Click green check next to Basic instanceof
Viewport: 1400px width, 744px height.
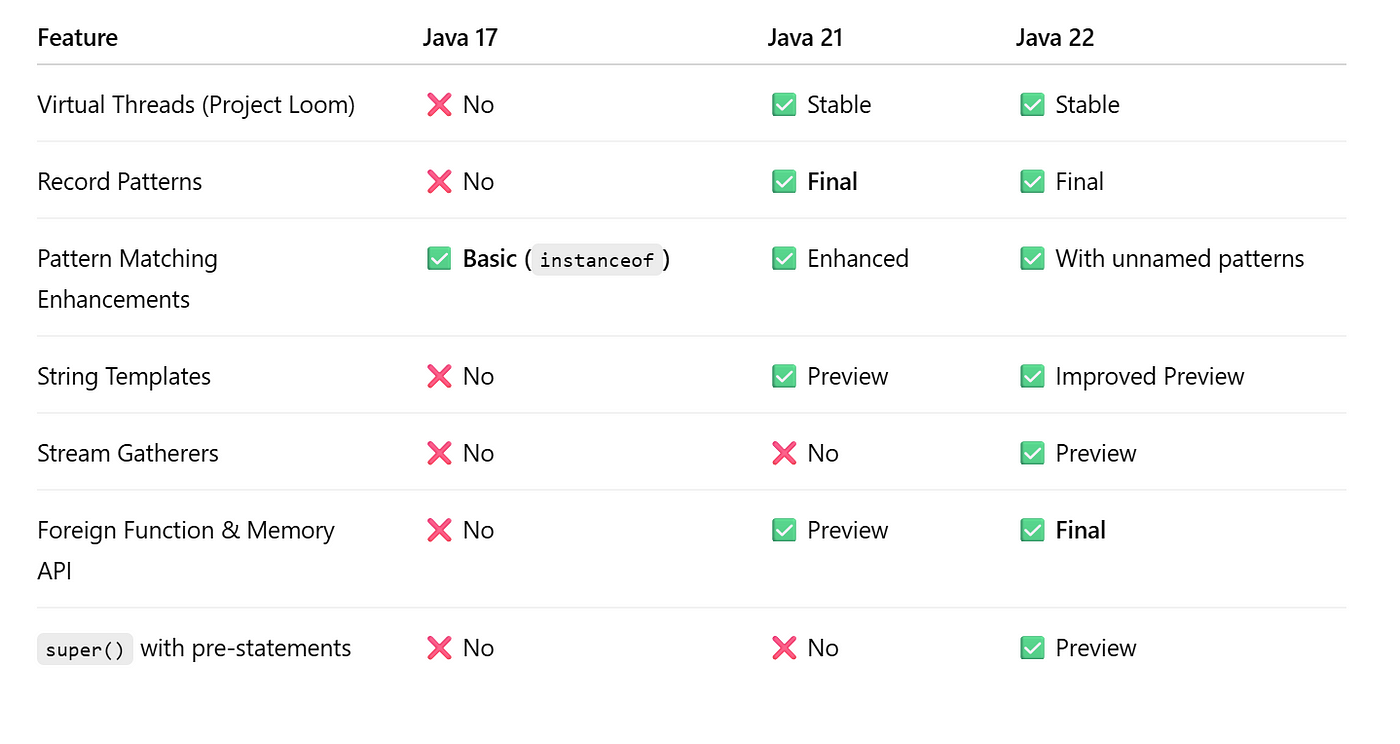point(439,259)
